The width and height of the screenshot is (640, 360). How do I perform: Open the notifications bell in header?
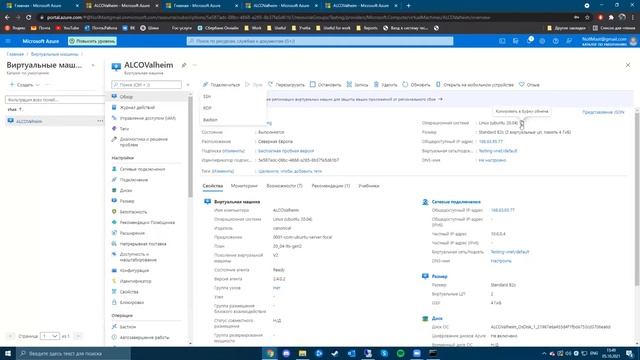(529, 41)
